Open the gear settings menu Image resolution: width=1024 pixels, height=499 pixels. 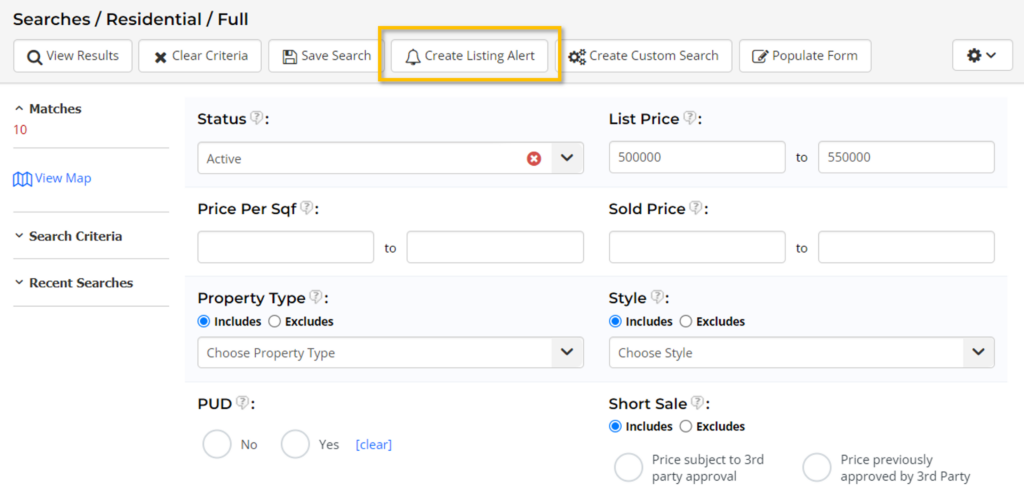[981, 56]
